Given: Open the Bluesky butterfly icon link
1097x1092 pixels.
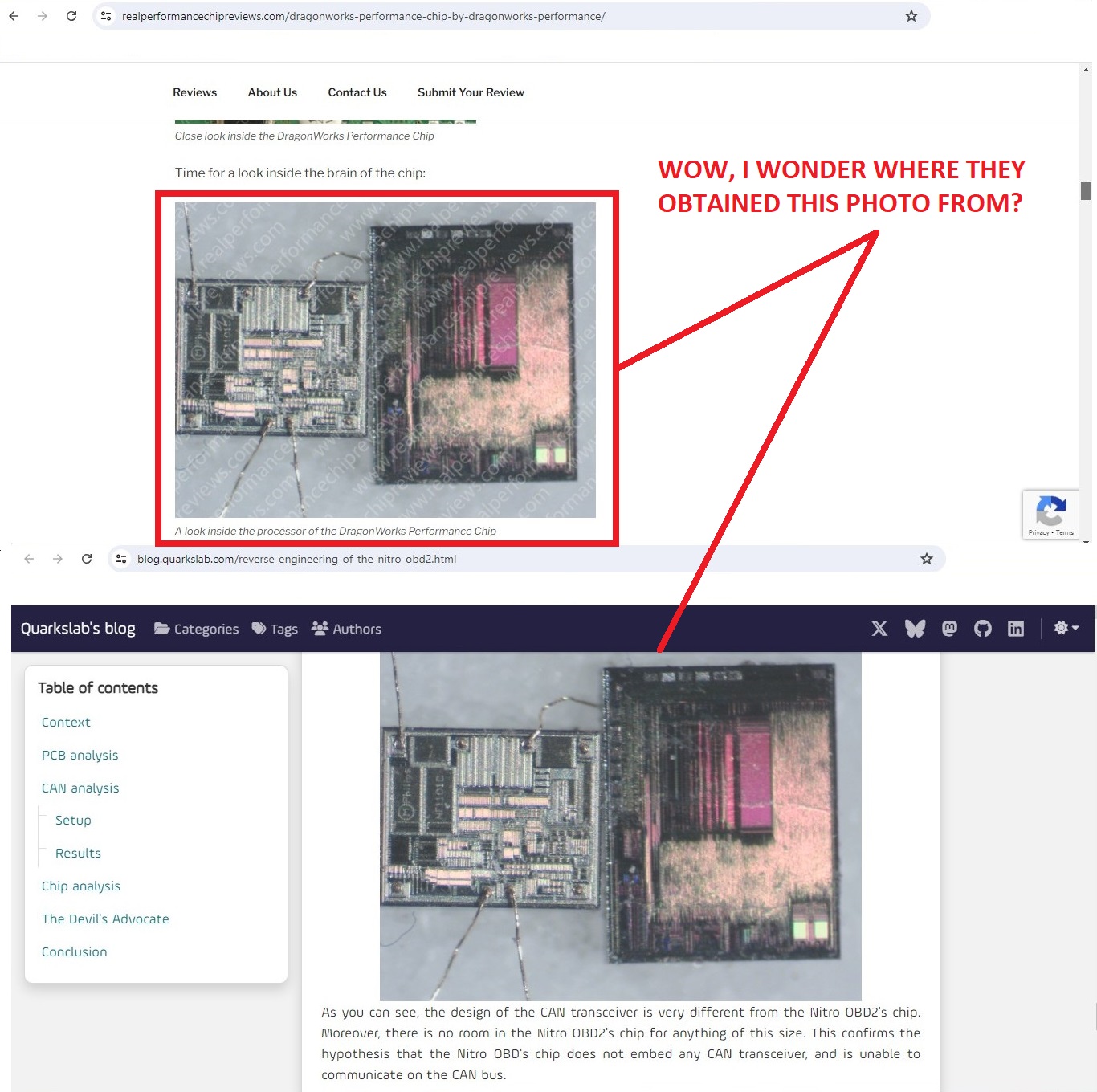Looking at the screenshot, I should 915,629.
